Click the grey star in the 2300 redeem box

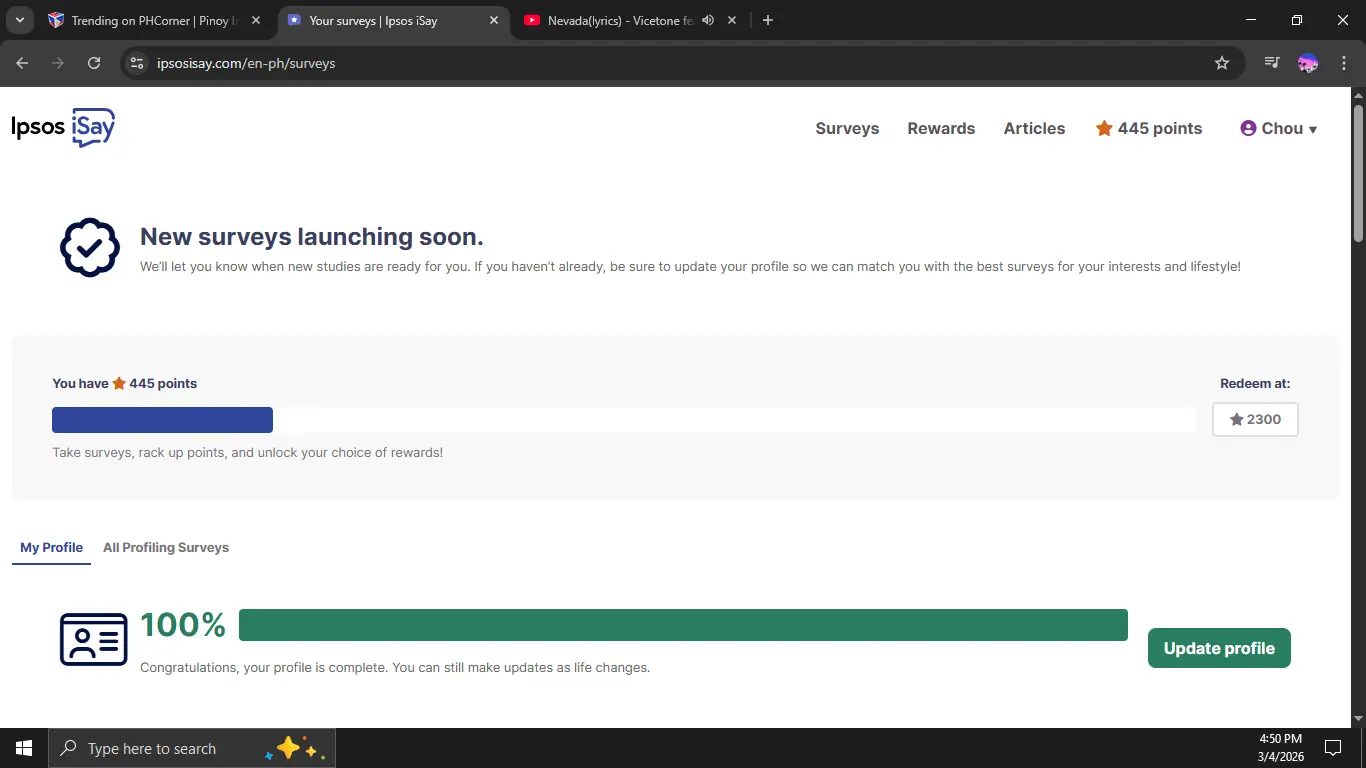(x=1236, y=419)
